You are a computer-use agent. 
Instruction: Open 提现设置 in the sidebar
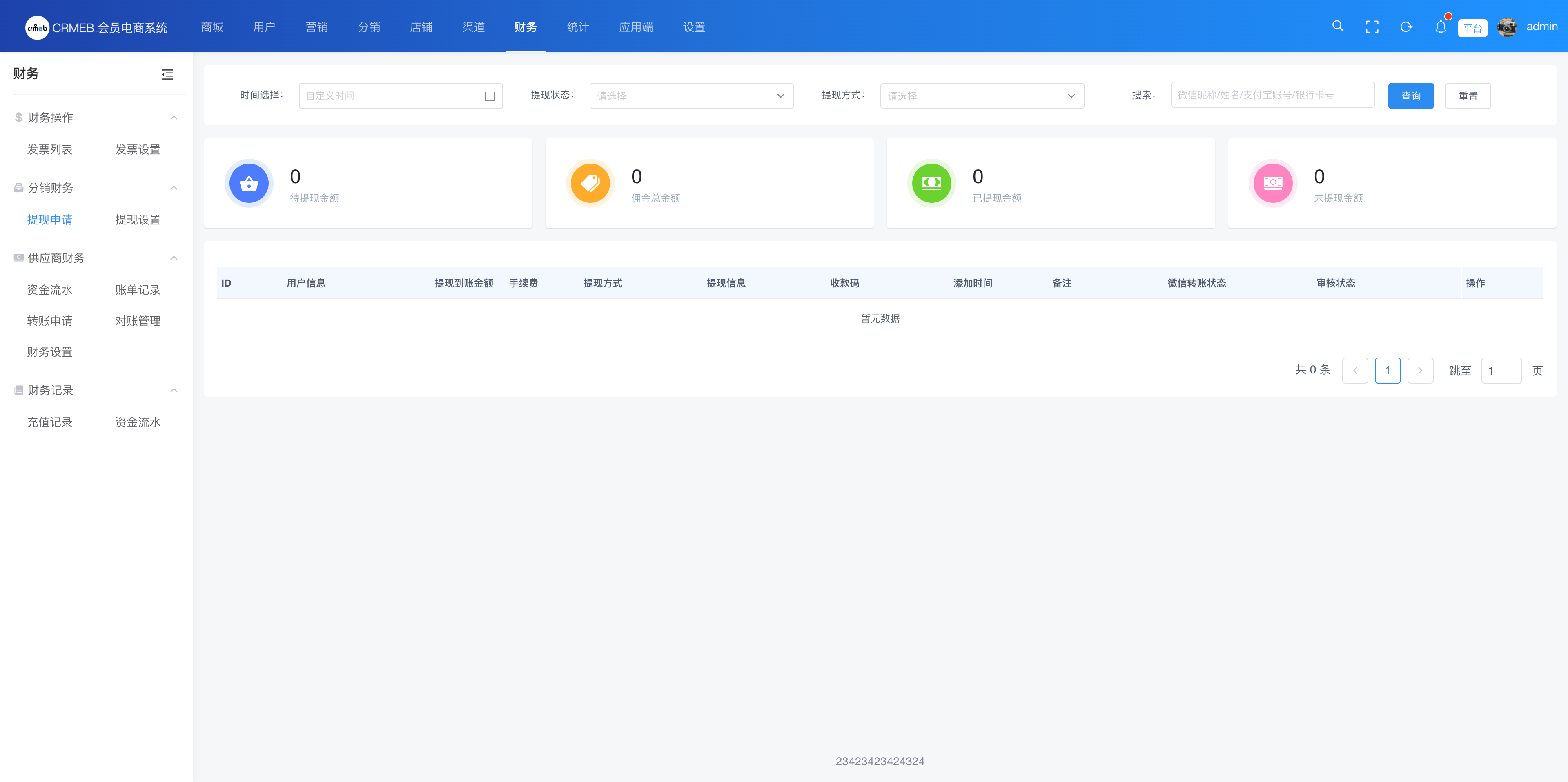point(138,220)
